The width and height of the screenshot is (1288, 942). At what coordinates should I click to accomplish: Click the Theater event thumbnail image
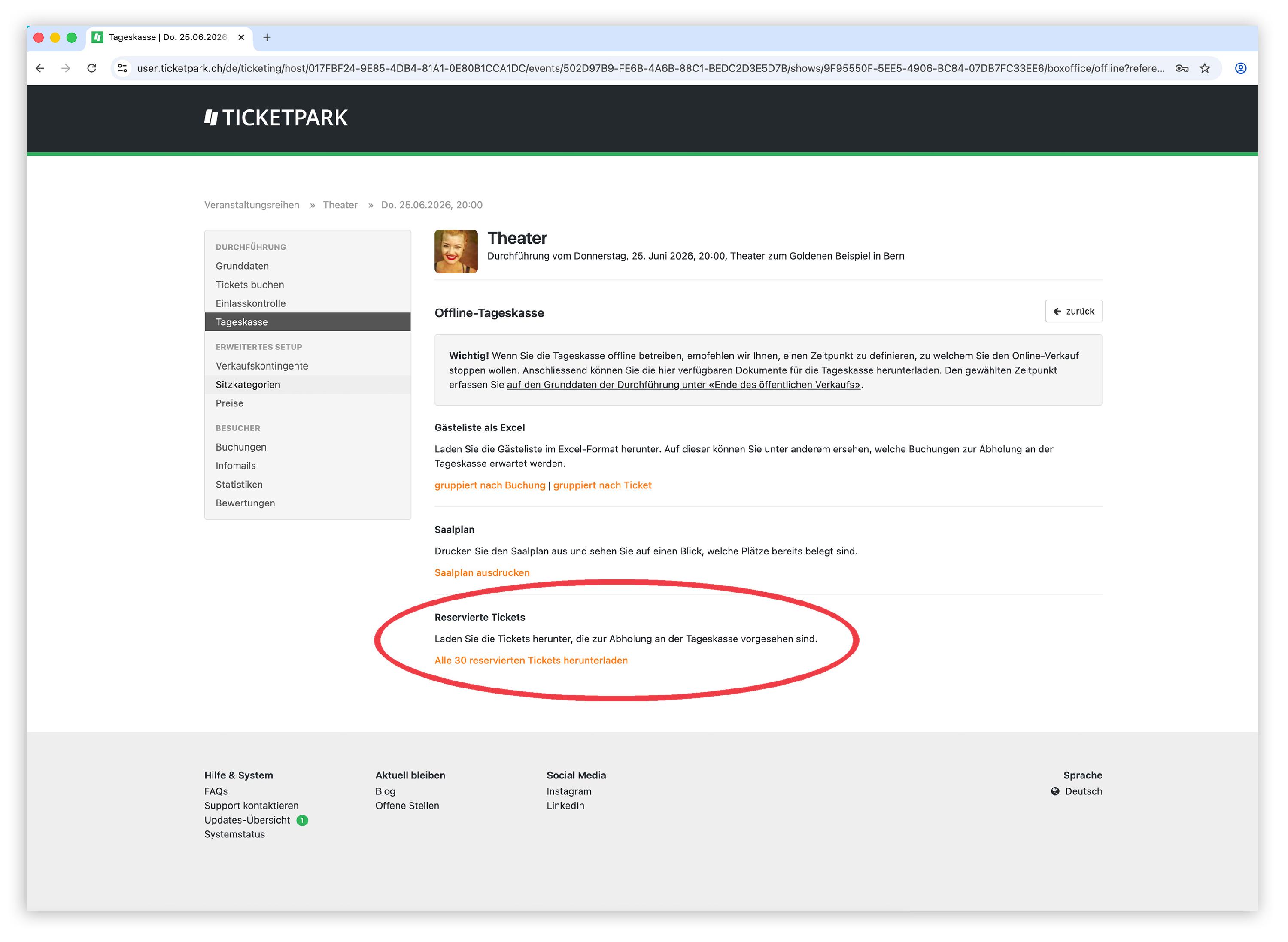pyautogui.click(x=456, y=251)
